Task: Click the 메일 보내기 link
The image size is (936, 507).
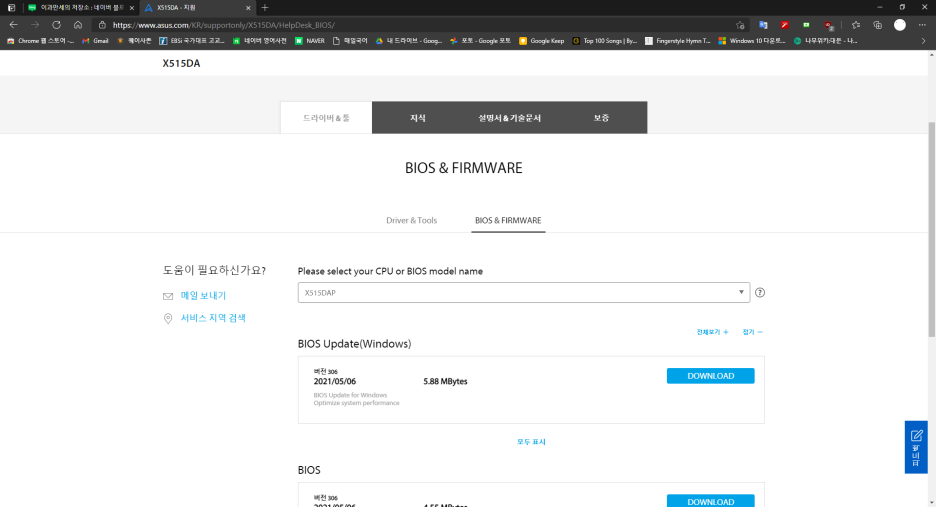Action: pos(203,296)
